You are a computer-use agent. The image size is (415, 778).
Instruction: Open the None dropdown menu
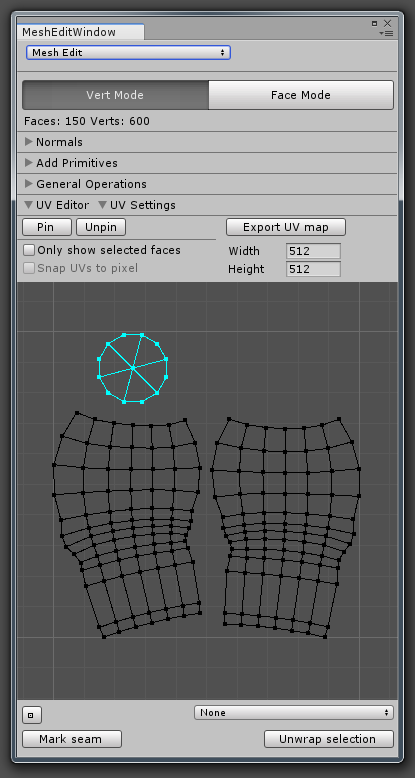click(294, 713)
